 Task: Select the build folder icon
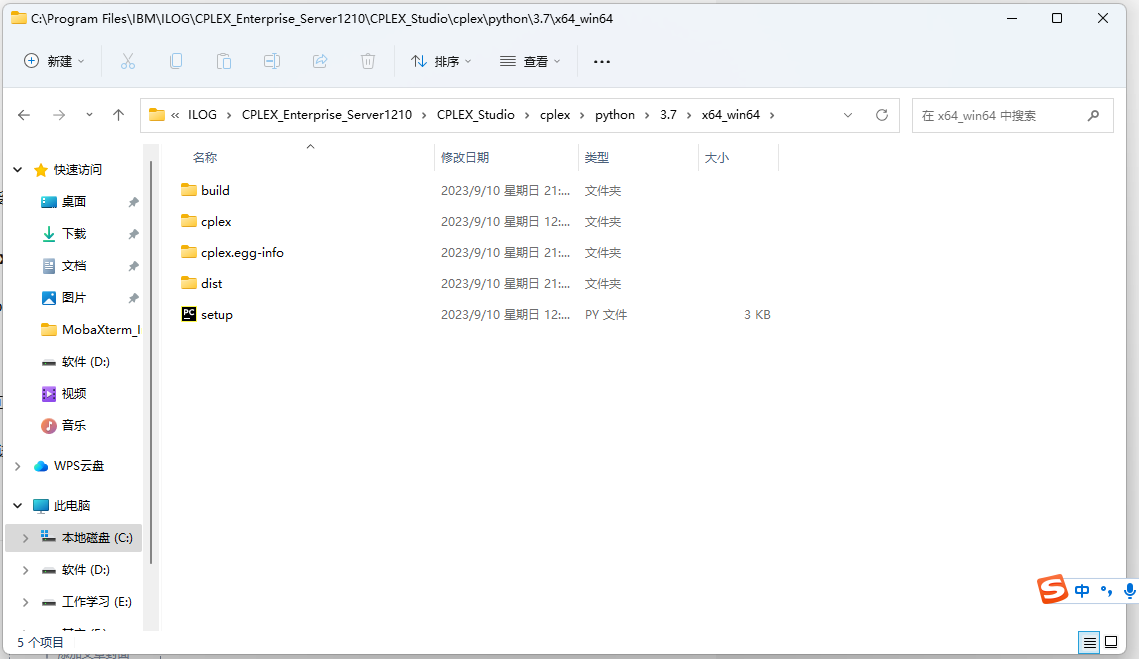click(x=189, y=190)
